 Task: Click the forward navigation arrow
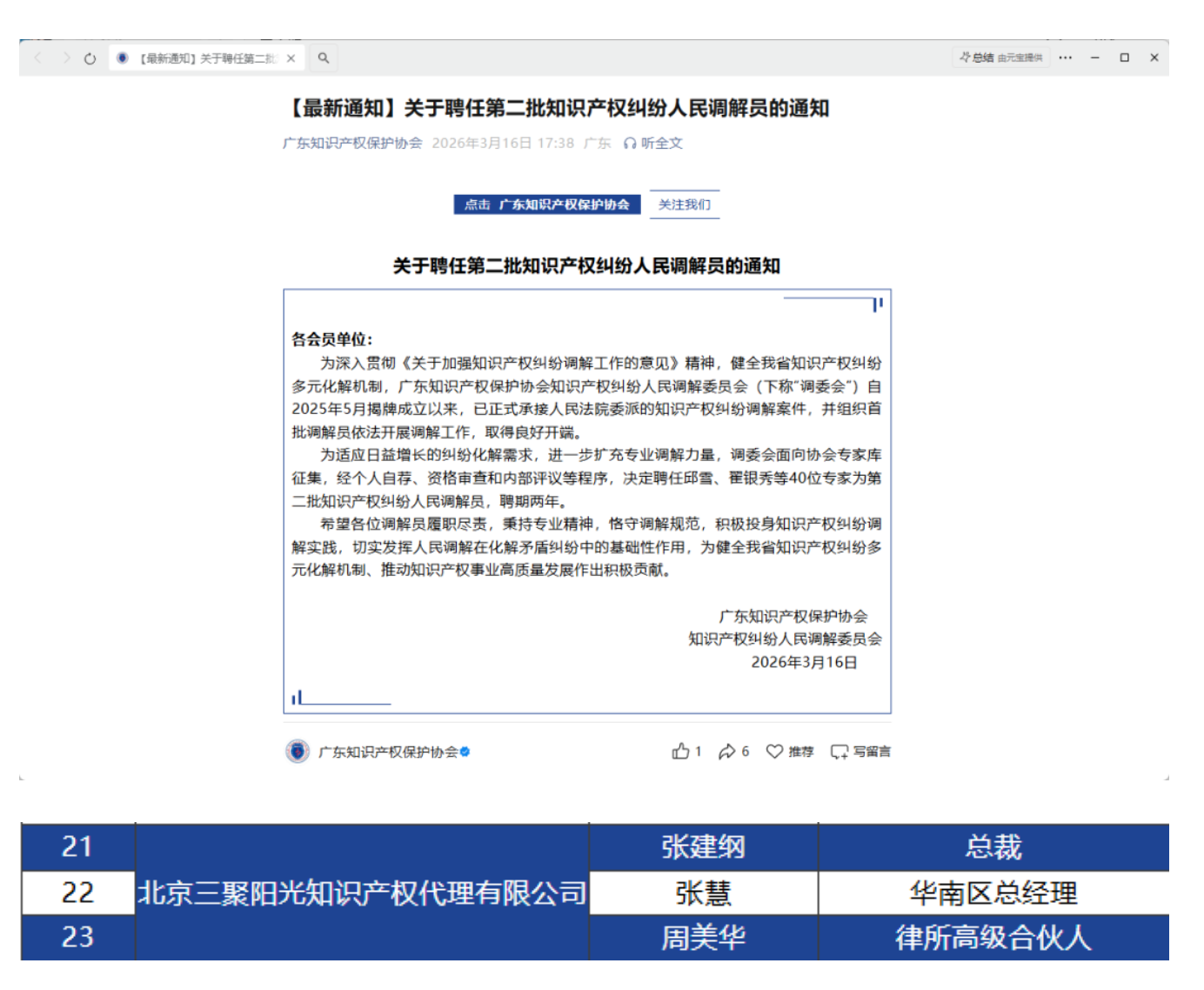click(65, 58)
